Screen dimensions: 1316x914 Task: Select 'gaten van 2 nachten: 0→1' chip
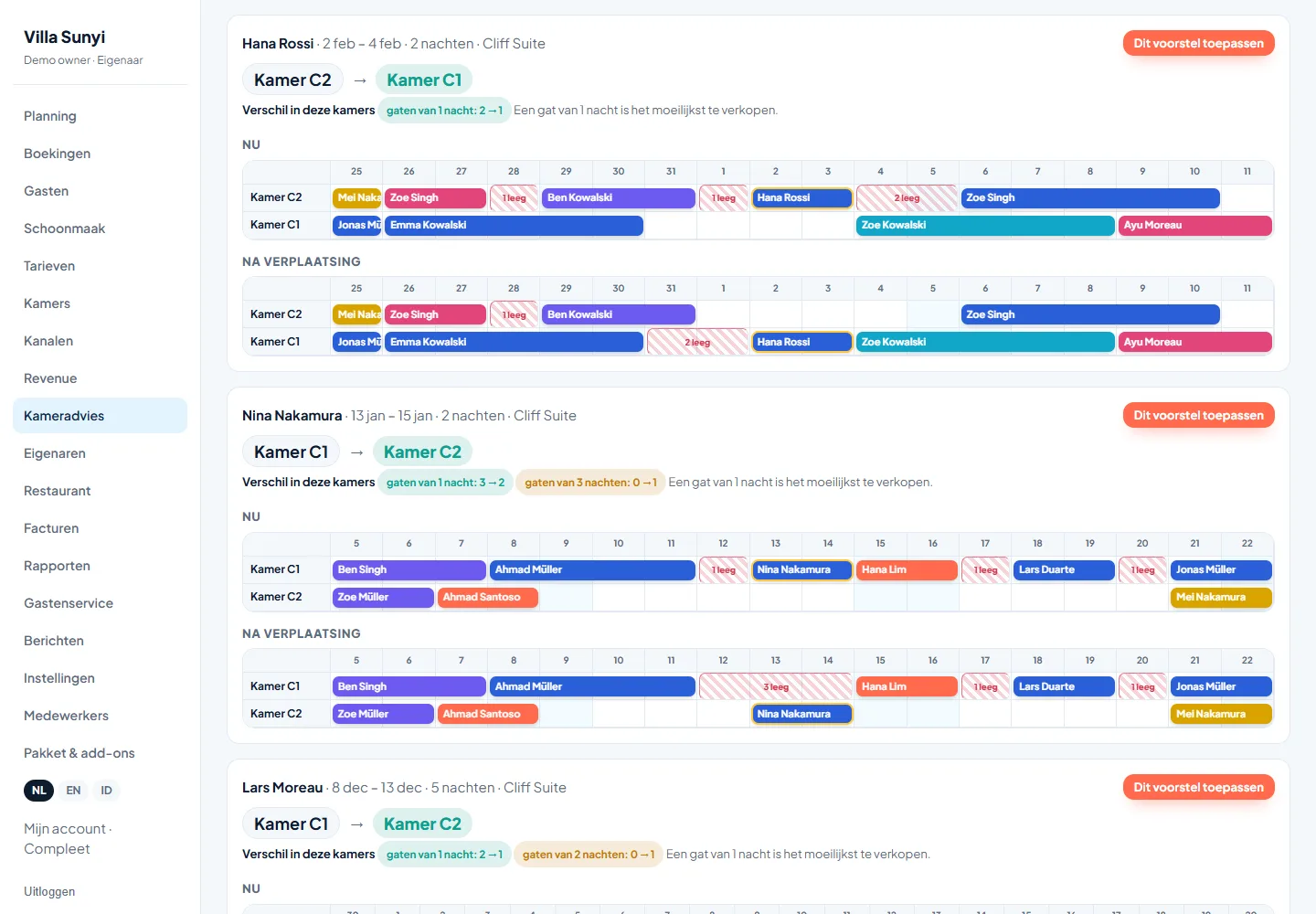(x=588, y=855)
